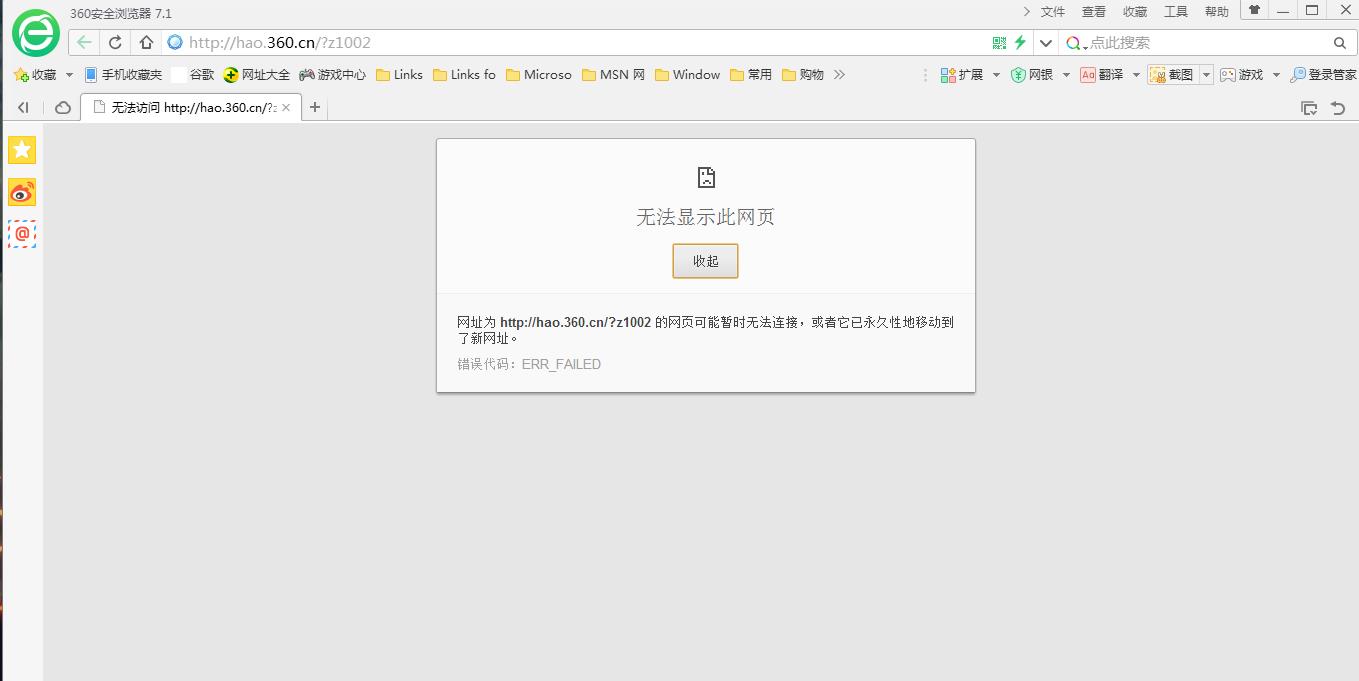Open search engine selector dropdown
The image size is (1359, 681).
point(1076,43)
